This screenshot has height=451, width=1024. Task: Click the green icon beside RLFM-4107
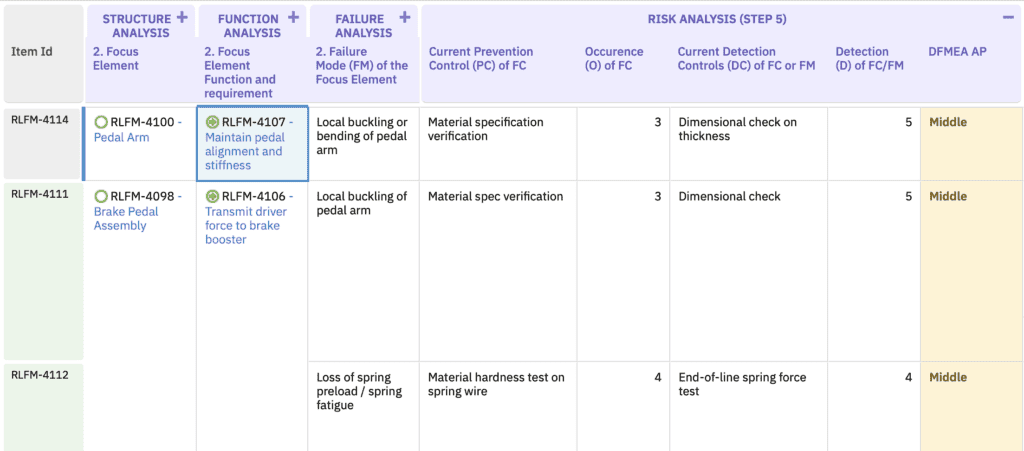212,122
